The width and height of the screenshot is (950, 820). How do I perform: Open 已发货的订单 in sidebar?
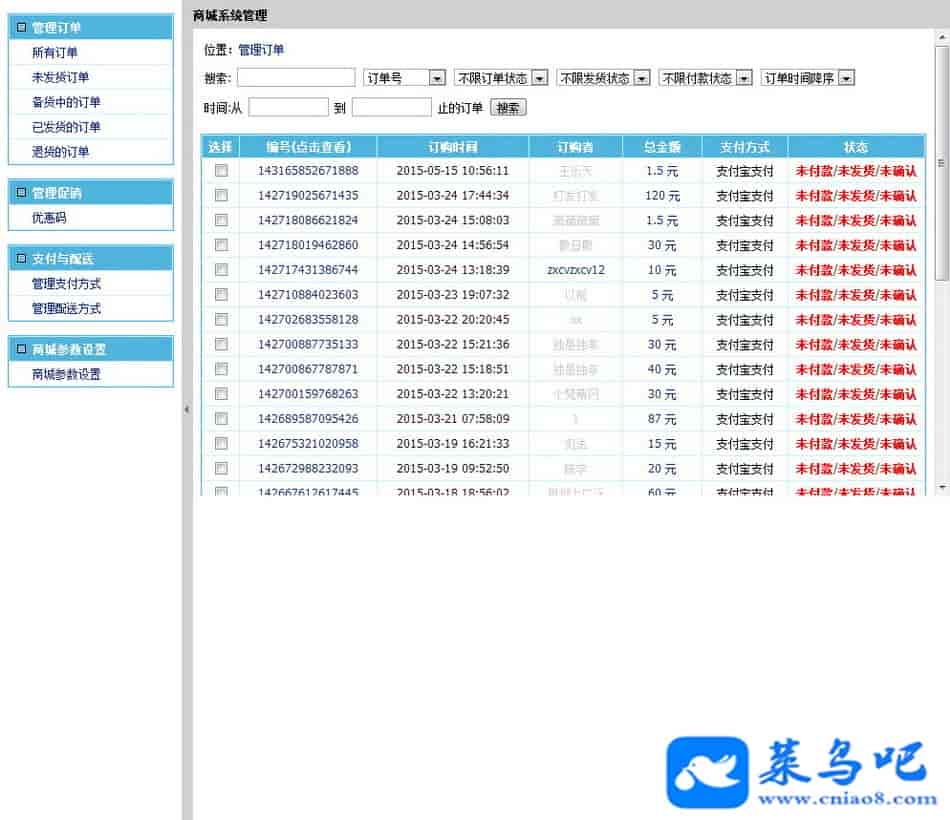point(66,127)
